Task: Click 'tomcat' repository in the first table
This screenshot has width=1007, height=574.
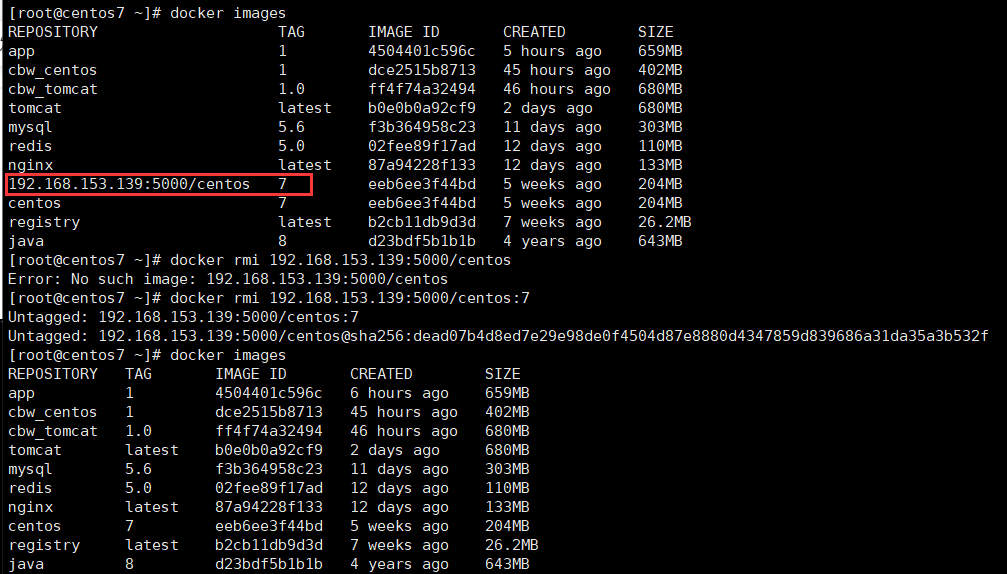Action: click(35, 108)
